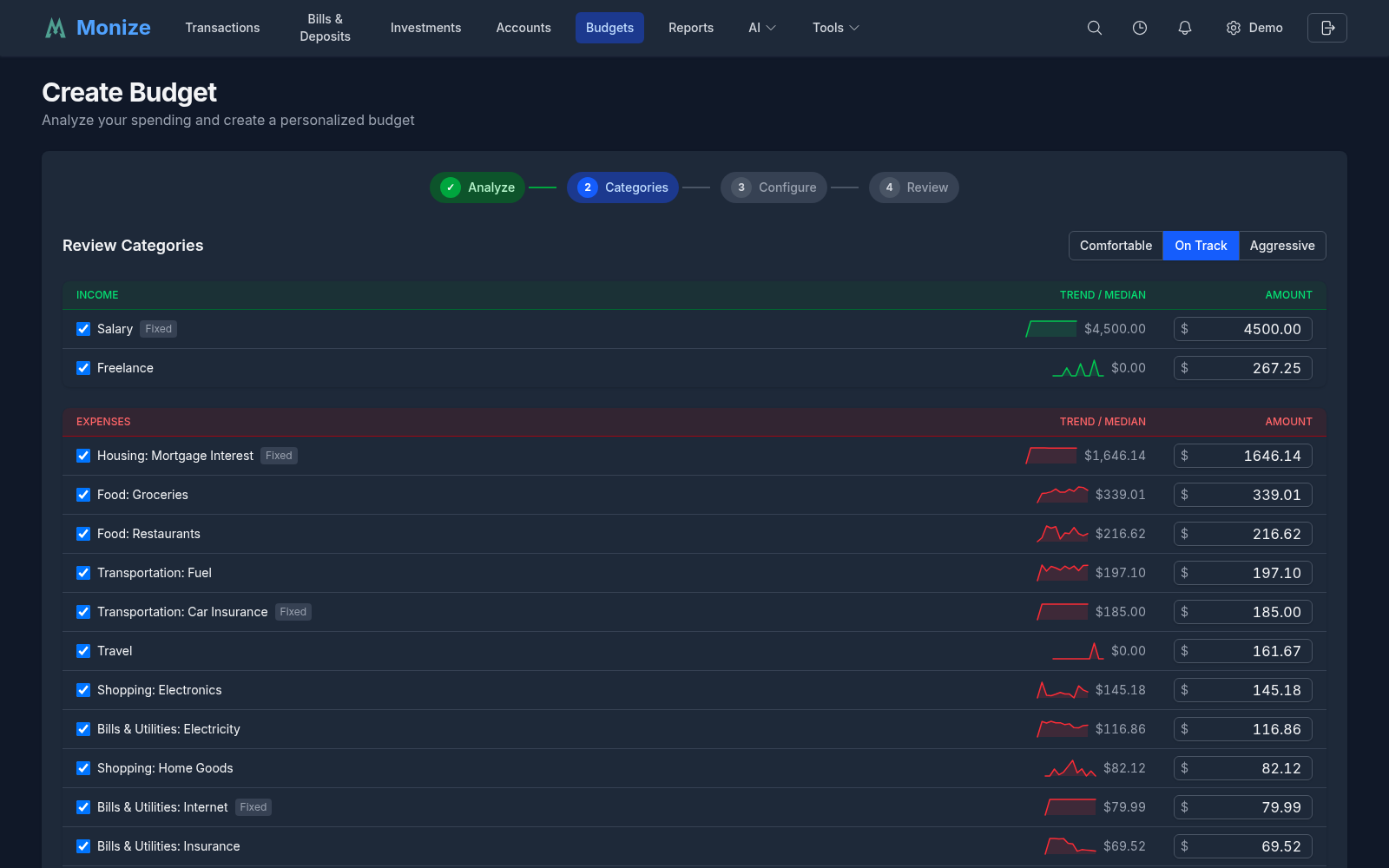The height and width of the screenshot is (868, 1389).
Task: Toggle the Food: Groceries checkbox
Action: coord(83,495)
